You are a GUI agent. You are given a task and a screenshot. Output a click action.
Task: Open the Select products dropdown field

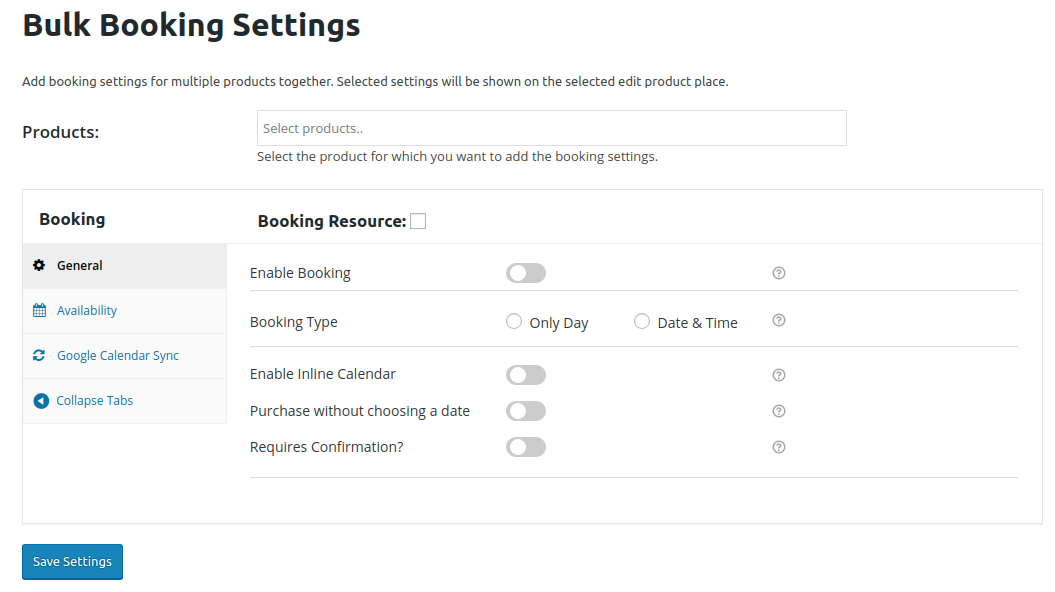[x=552, y=128]
